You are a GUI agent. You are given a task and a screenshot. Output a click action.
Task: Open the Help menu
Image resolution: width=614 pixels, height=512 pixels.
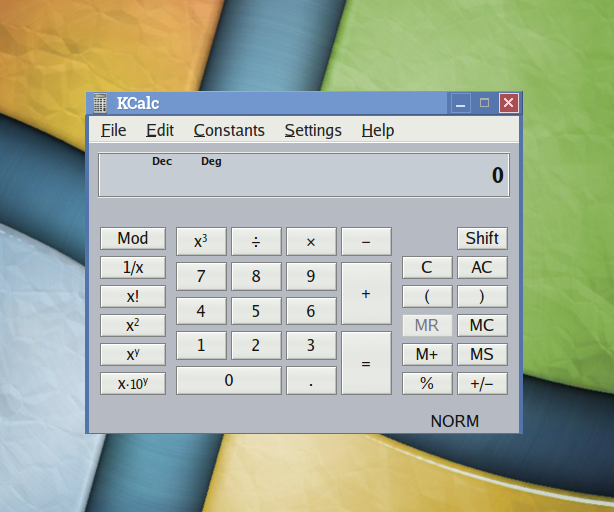coord(377,130)
